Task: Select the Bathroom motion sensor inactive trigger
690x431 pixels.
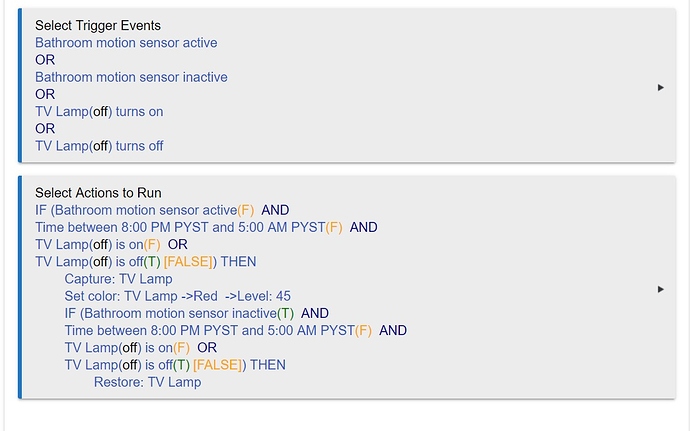Action: coord(131,77)
